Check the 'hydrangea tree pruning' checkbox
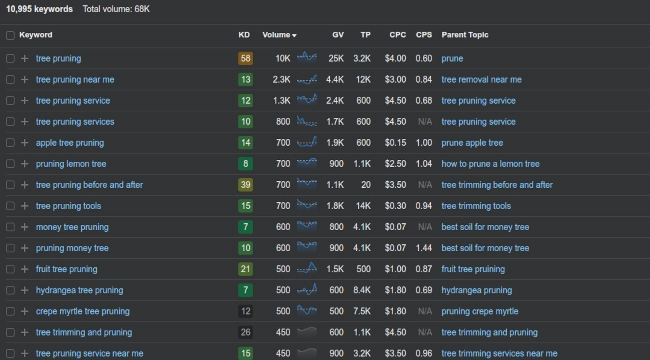 click(10, 290)
